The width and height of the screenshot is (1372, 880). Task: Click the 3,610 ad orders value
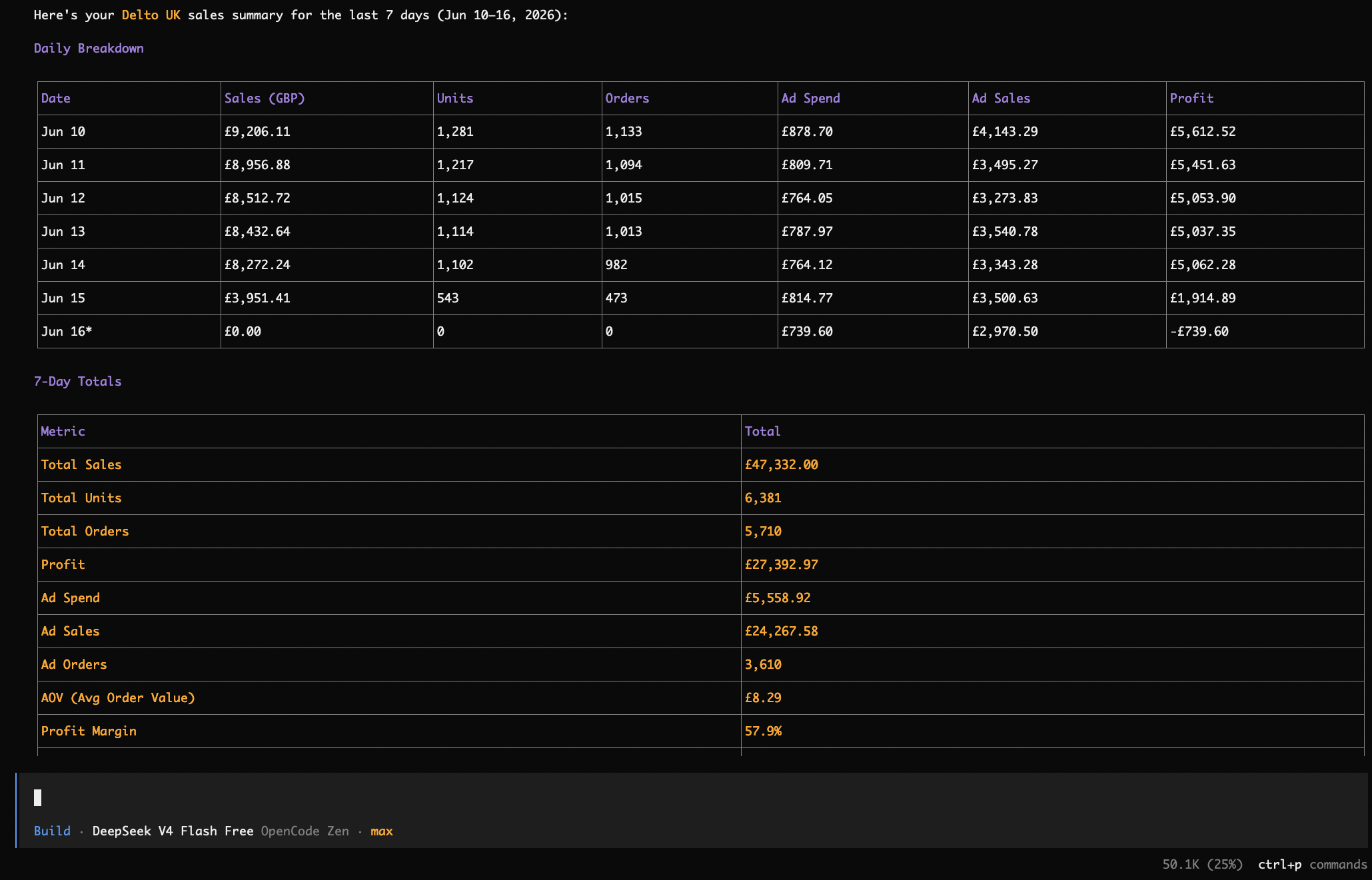(x=763, y=664)
